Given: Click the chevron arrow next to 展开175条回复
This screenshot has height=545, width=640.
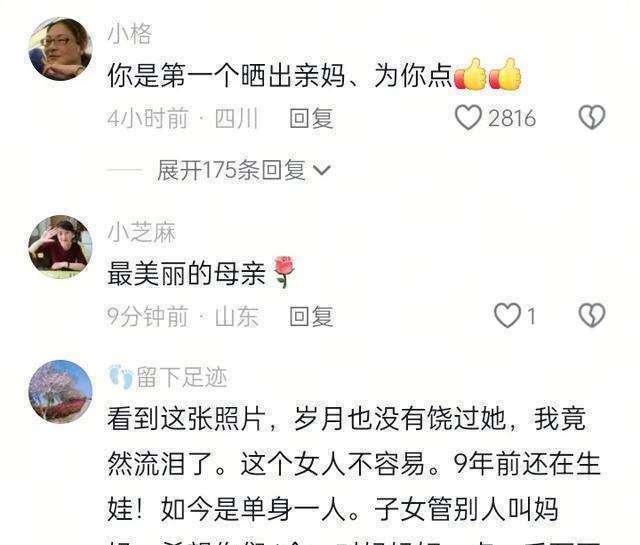Looking at the screenshot, I should (x=322, y=170).
